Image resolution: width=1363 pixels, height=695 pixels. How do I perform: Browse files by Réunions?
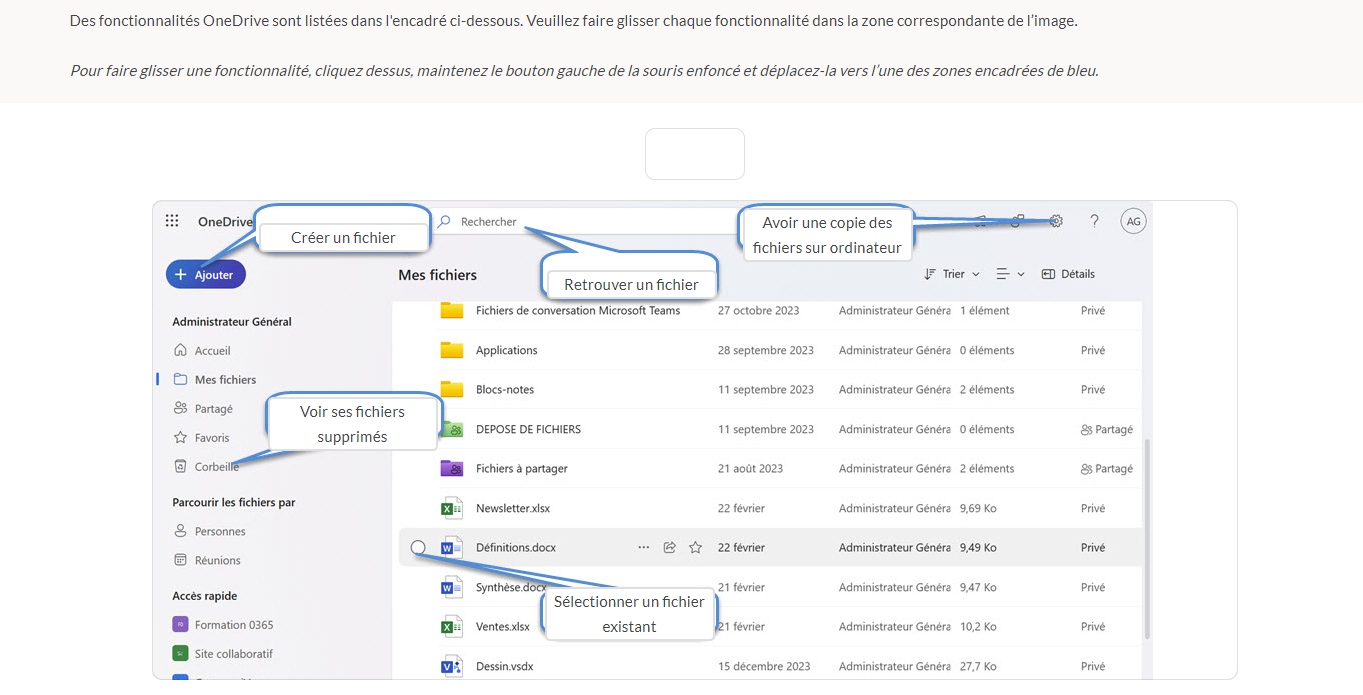pyautogui.click(x=207, y=560)
